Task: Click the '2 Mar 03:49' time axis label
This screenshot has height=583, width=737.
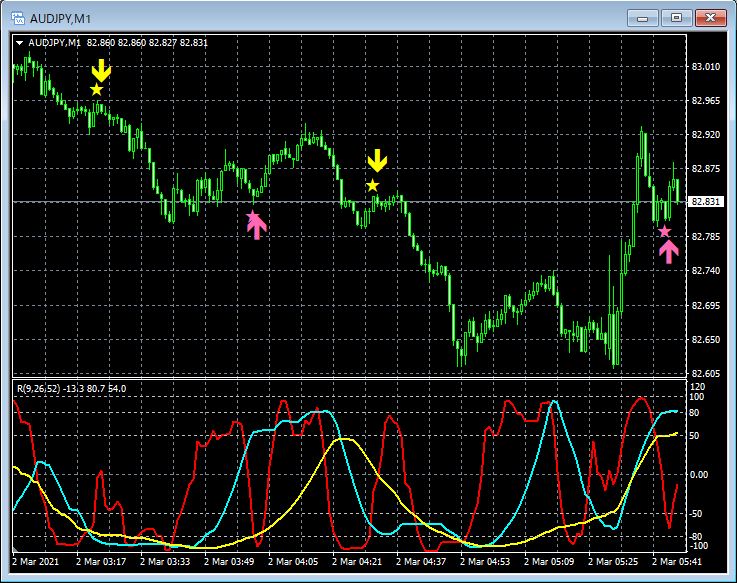Action: 229,562
